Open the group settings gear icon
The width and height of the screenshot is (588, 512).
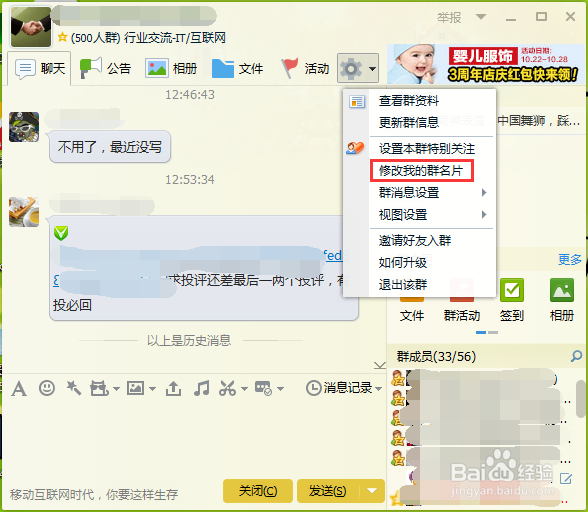351,69
